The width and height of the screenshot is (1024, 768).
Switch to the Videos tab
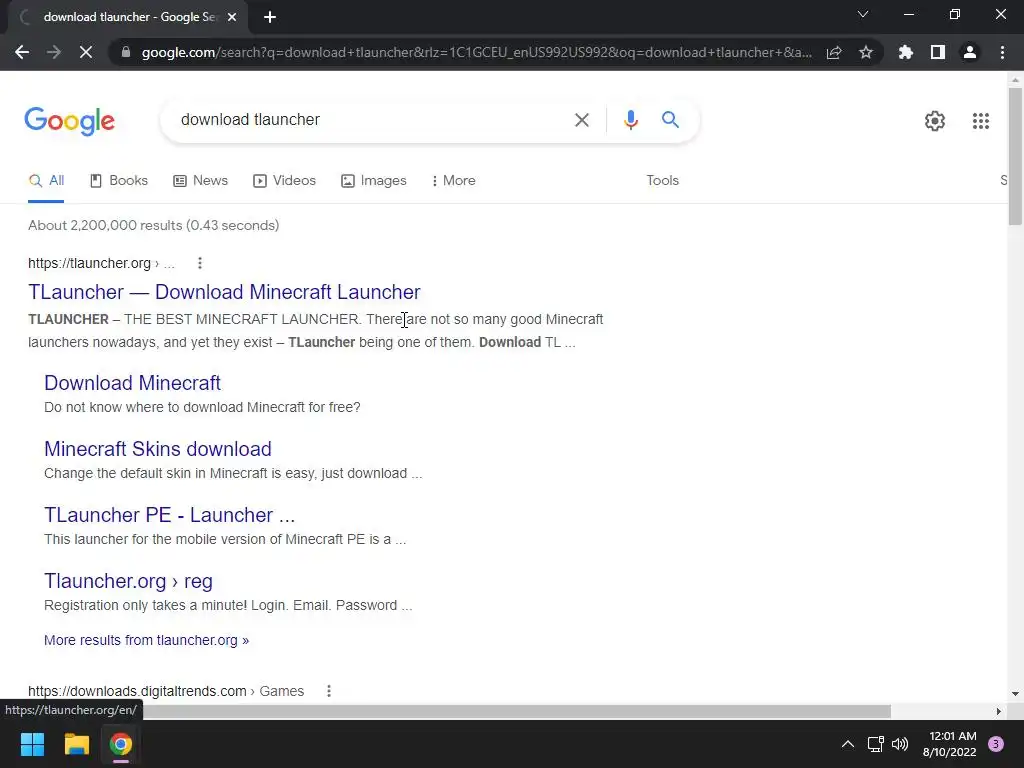pyautogui.click(x=285, y=181)
